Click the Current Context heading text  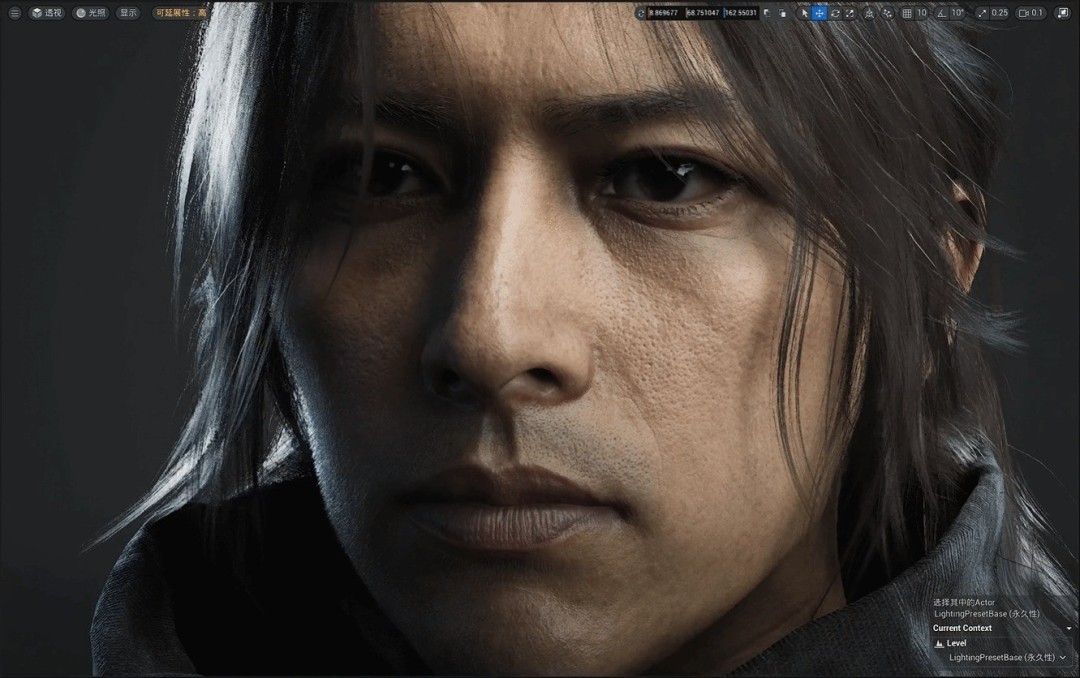point(962,628)
